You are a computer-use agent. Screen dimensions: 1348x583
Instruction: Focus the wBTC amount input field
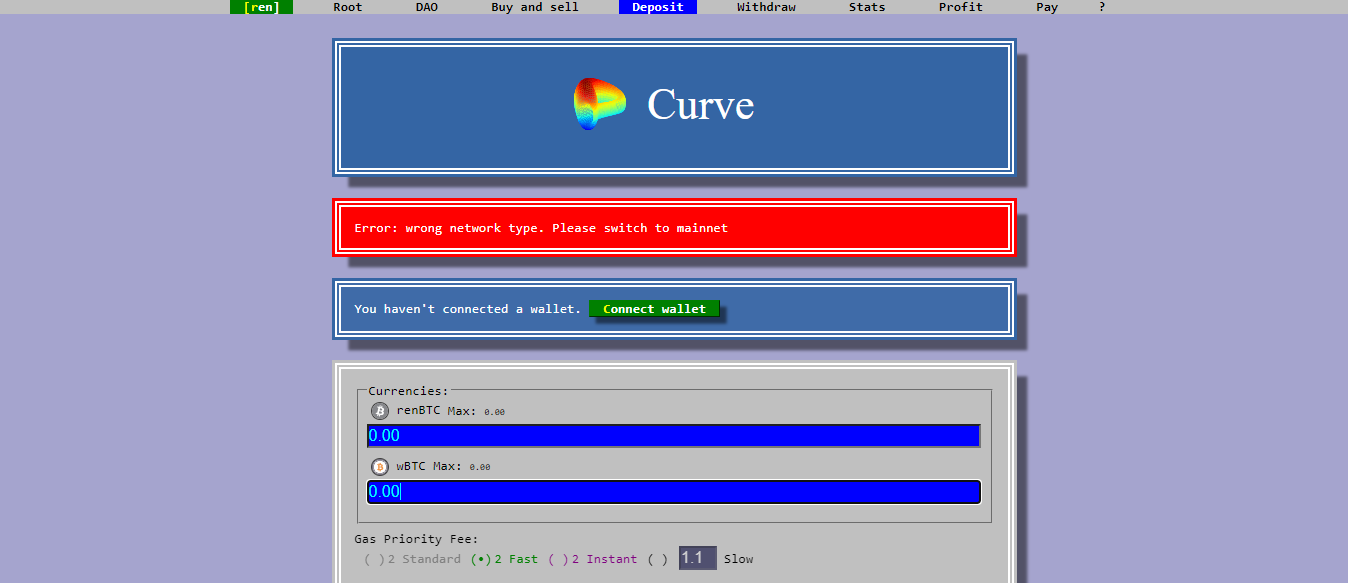pyautogui.click(x=674, y=492)
